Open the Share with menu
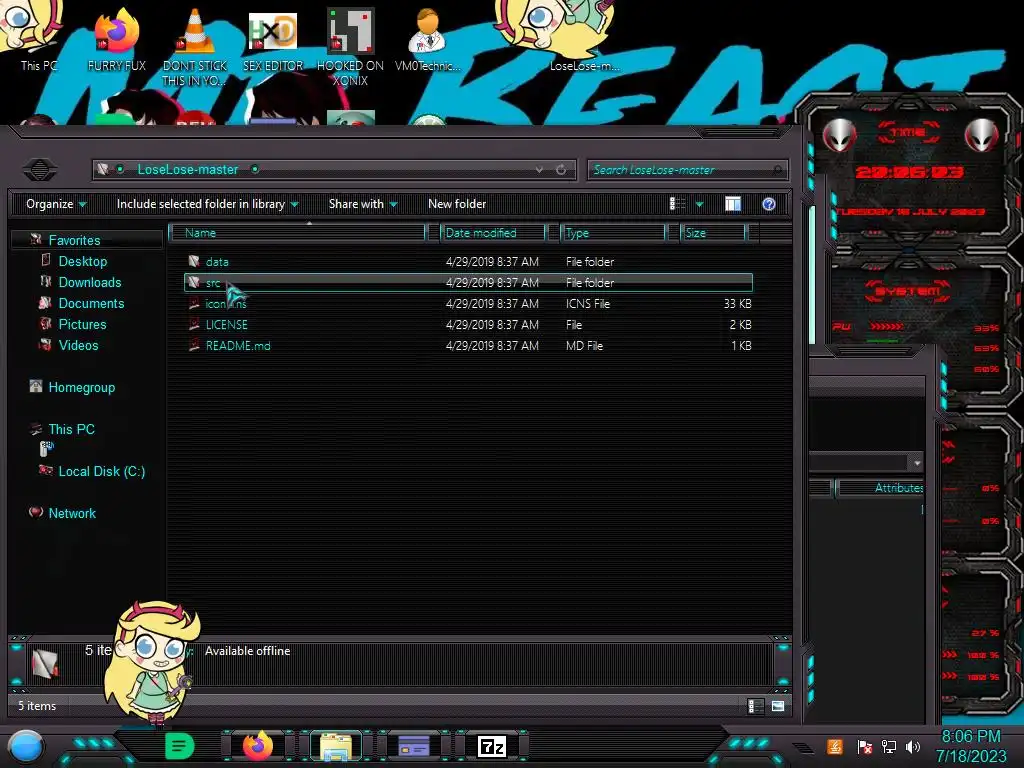1024x768 pixels. (363, 204)
